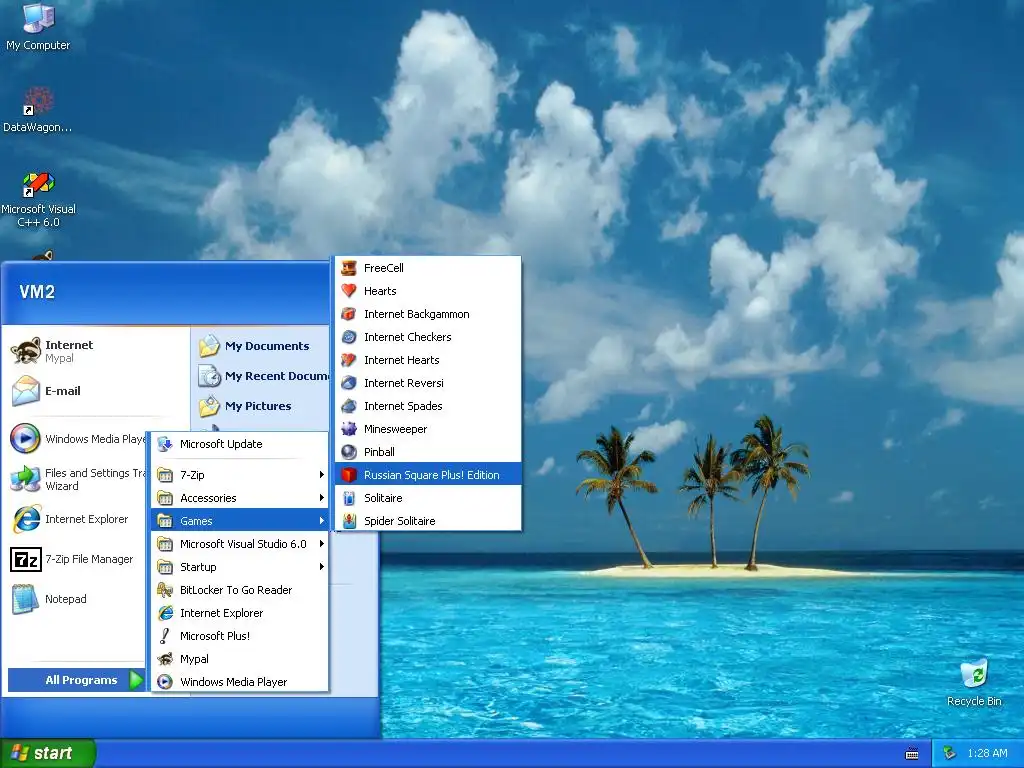The width and height of the screenshot is (1024, 768).
Task: Click Windows Media Player icon in All Programs
Action: click(165, 682)
